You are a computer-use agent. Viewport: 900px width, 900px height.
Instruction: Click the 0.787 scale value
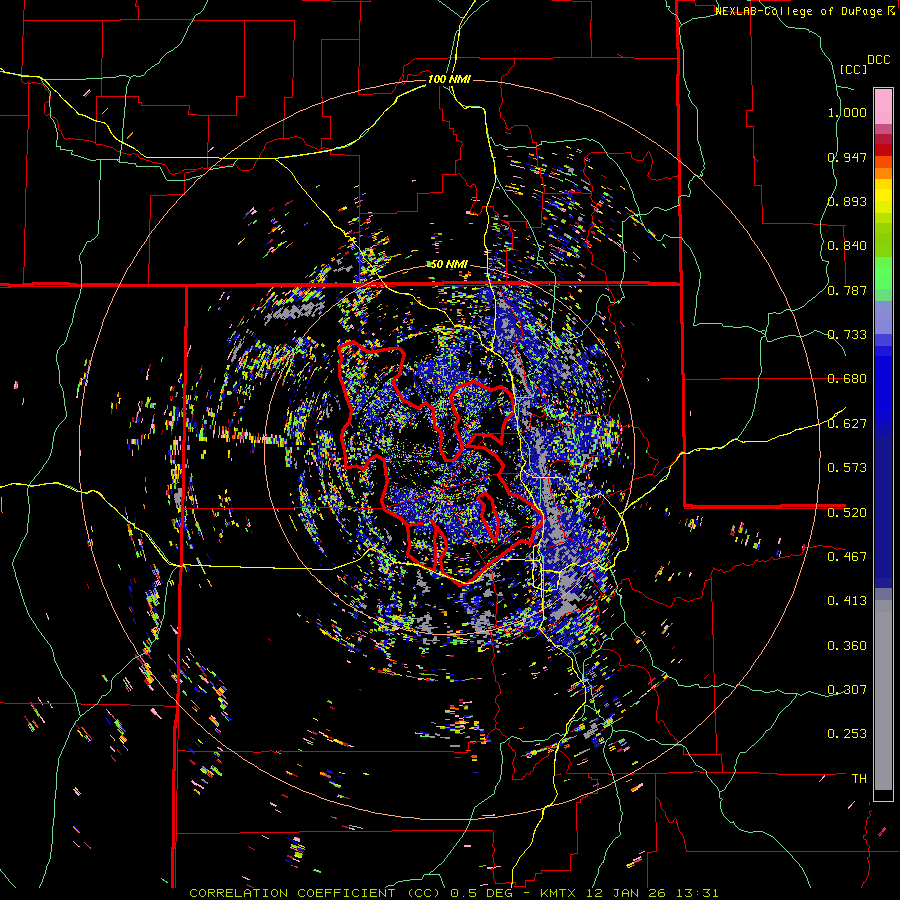pos(847,290)
